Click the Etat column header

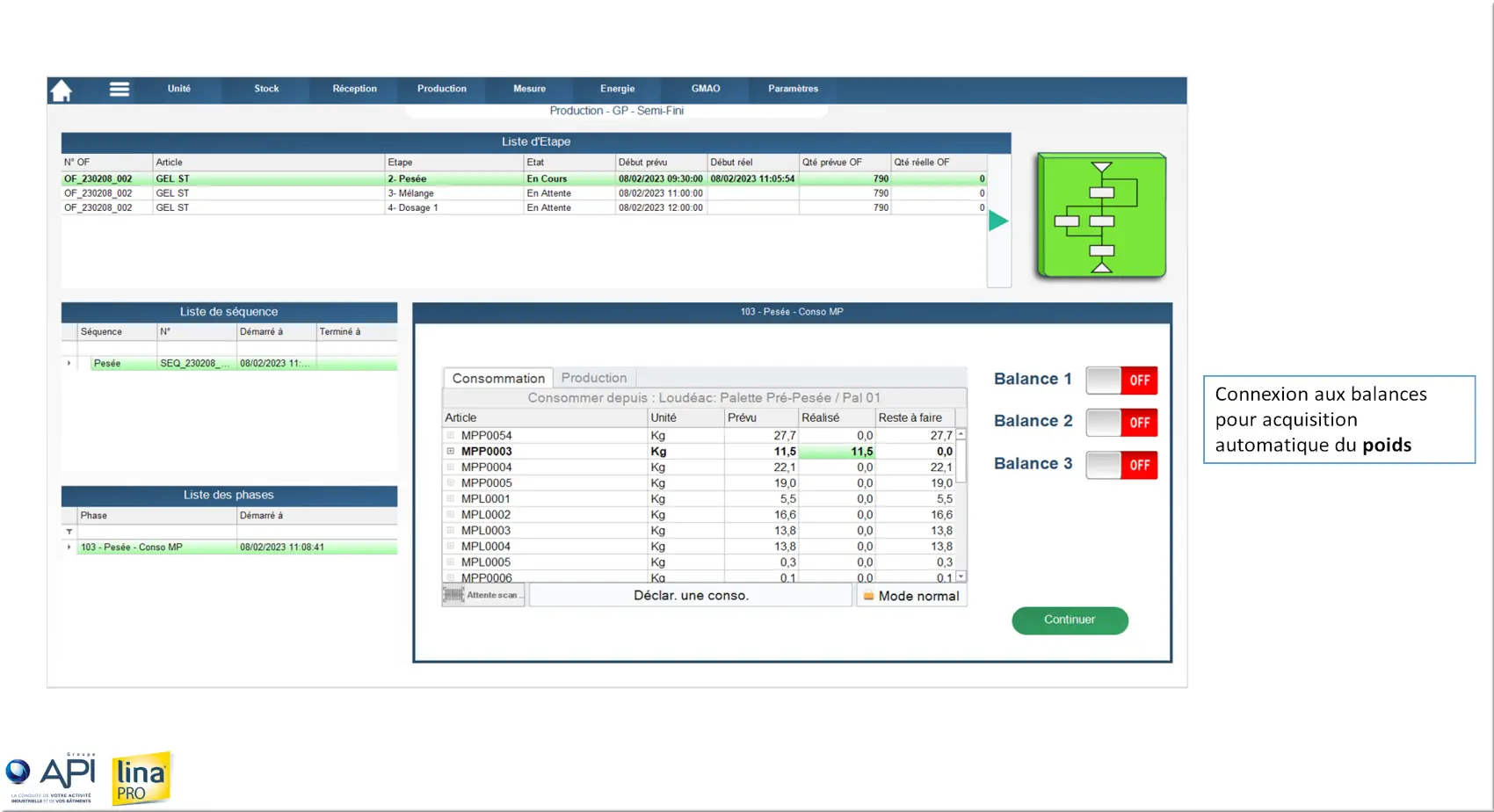pyautogui.click(x=569, y=163)
